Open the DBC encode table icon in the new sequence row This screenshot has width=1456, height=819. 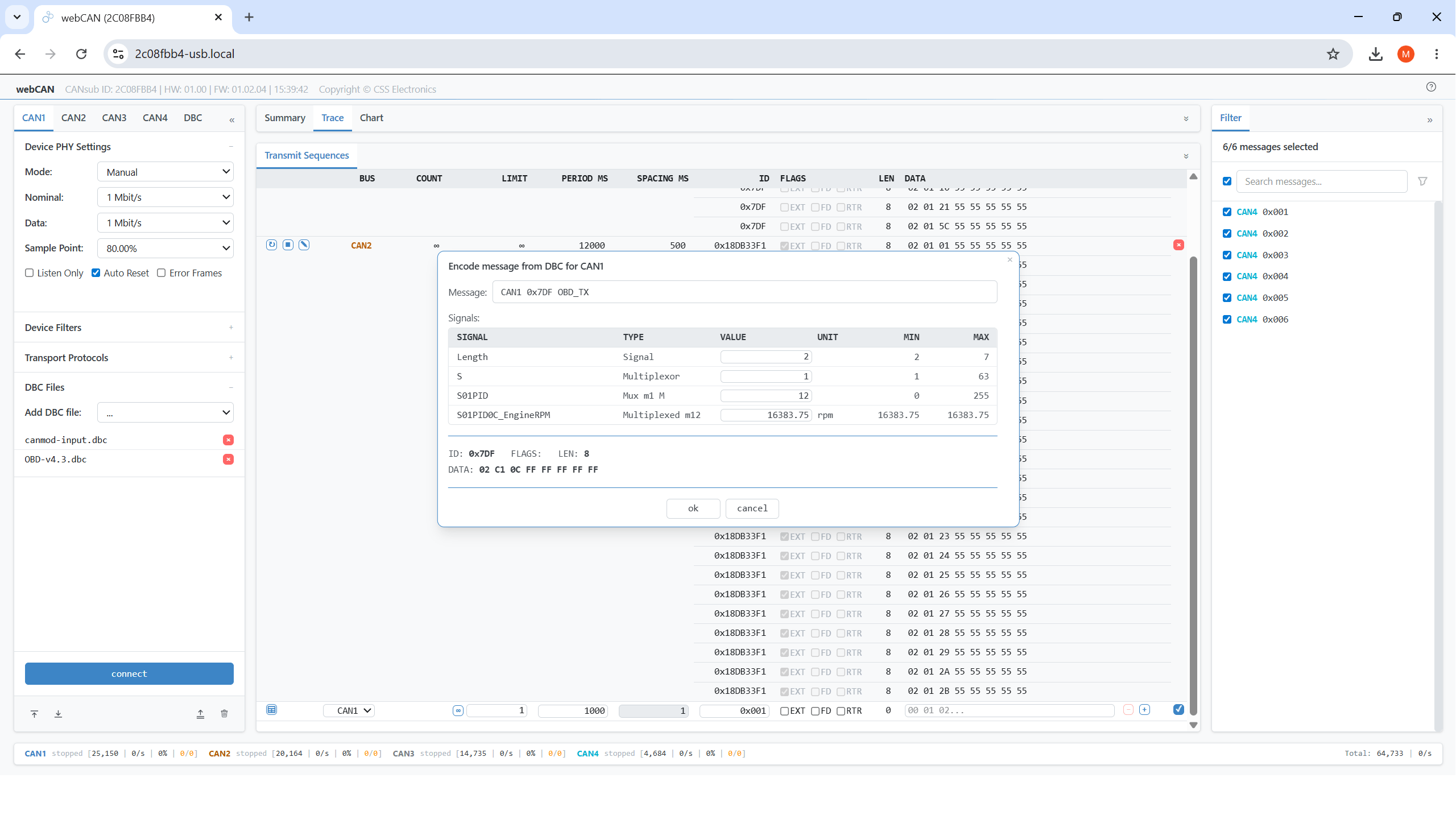click(x=272, y=710)
